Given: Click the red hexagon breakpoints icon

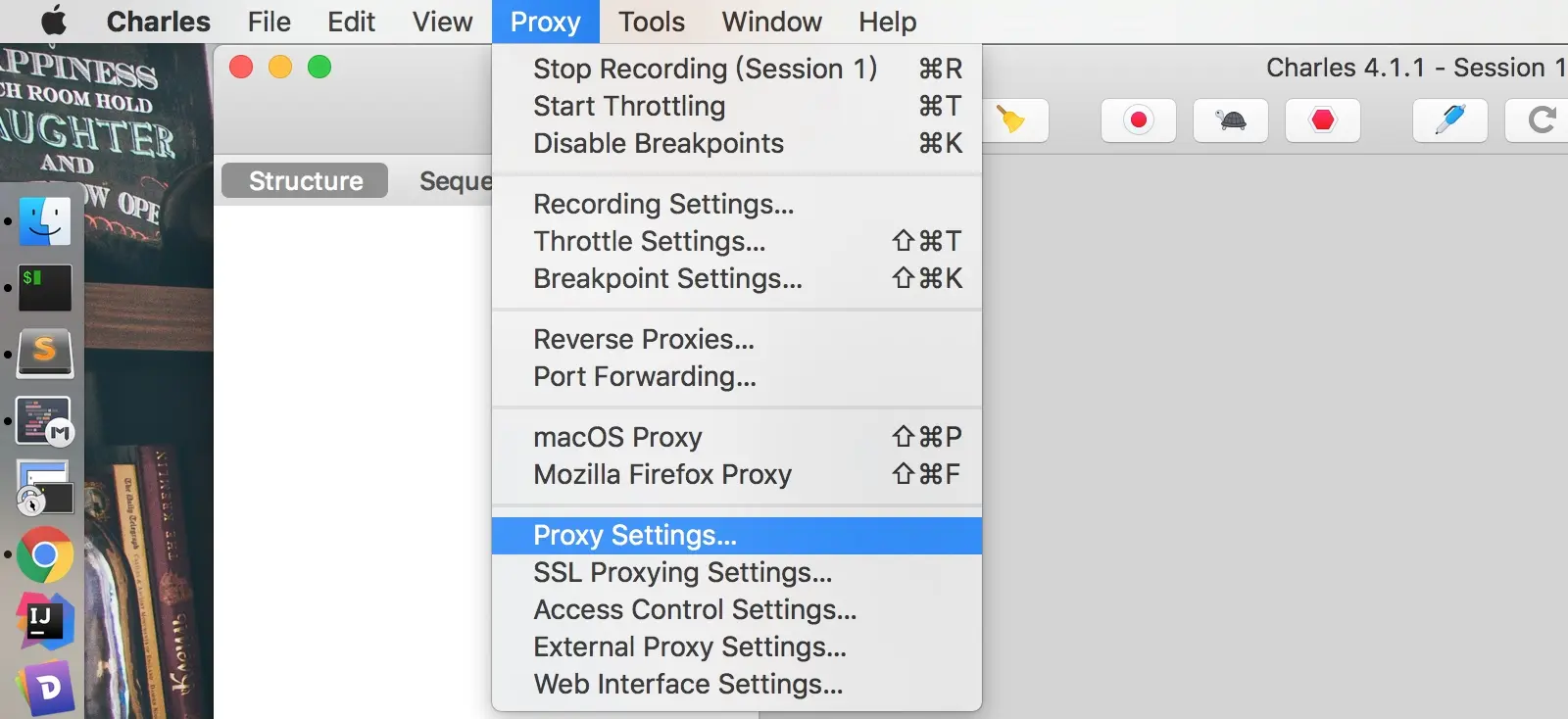Looking at the screenshot, I should tap(1322, 120).
